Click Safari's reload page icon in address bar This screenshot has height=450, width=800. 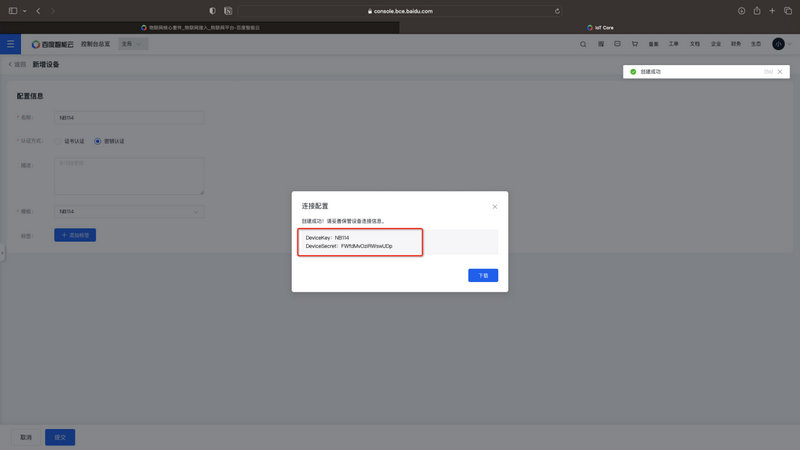(557, 10)
